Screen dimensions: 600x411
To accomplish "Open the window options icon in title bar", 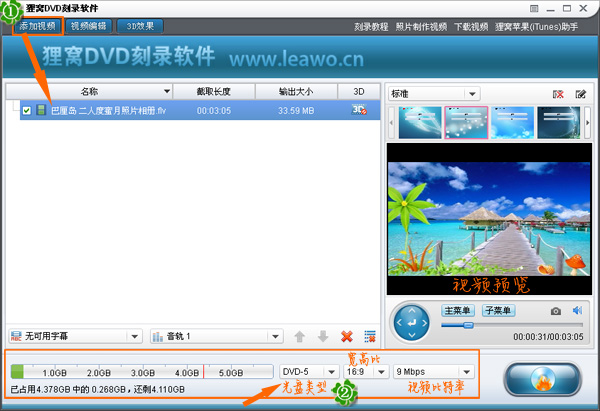I will 534,8.
